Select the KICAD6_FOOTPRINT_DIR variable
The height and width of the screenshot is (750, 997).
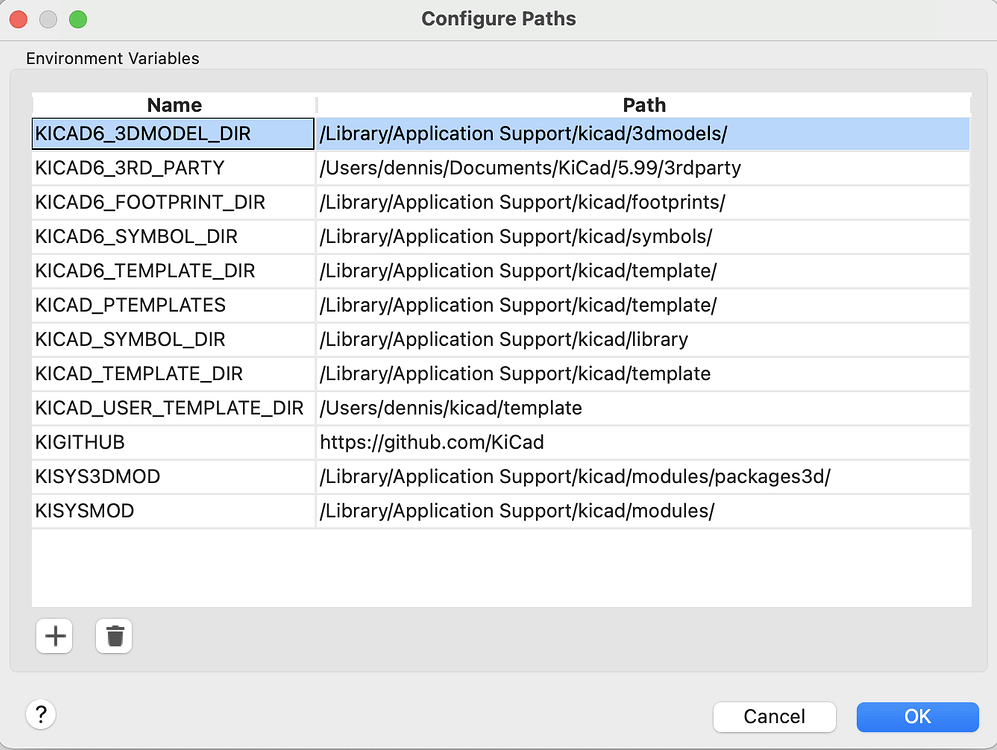[172, 202]
